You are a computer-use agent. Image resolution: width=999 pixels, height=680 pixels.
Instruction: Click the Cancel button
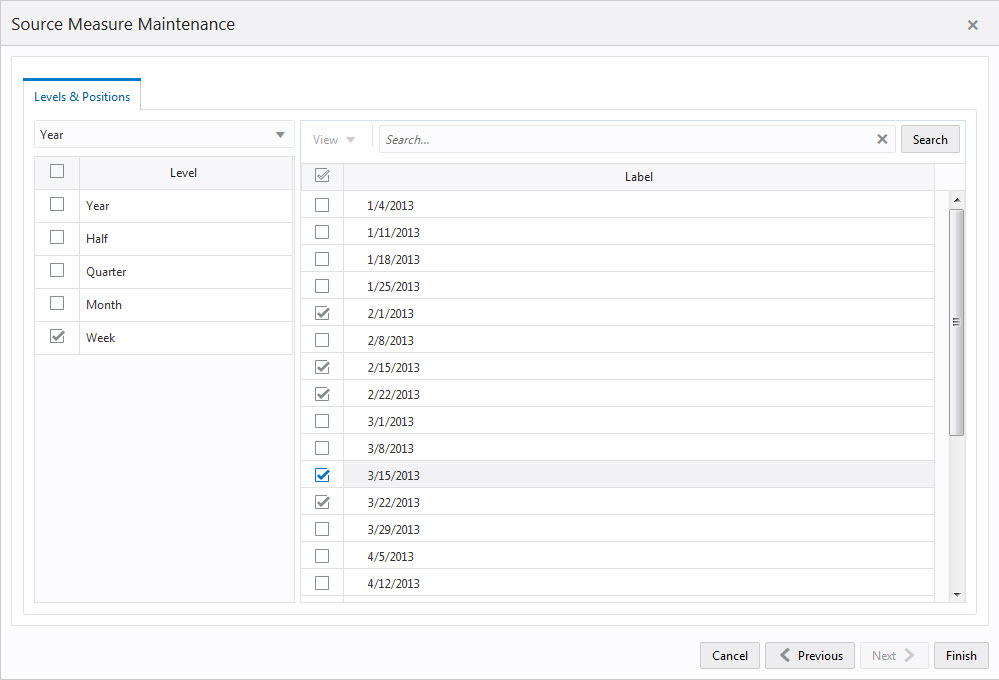click(x=729, y=655)
